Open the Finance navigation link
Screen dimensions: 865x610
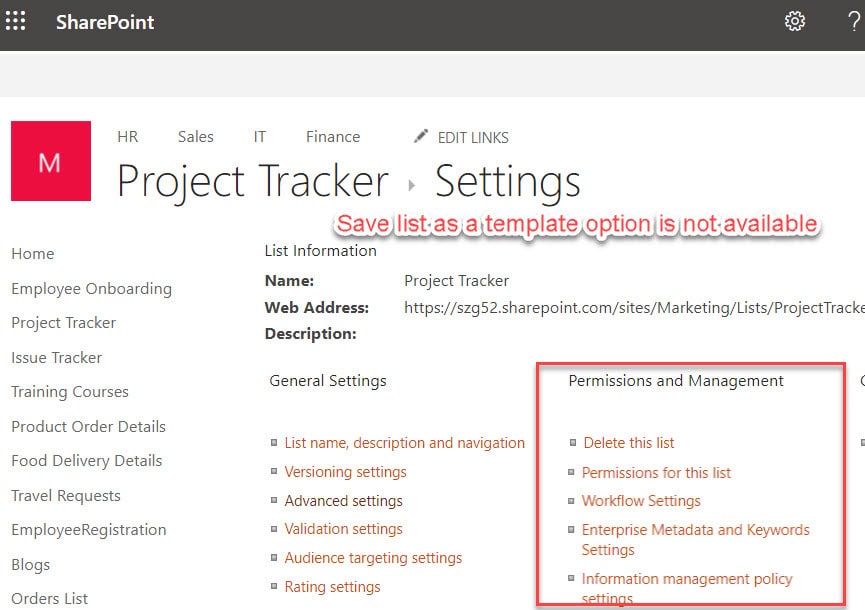tap(333, 136)
